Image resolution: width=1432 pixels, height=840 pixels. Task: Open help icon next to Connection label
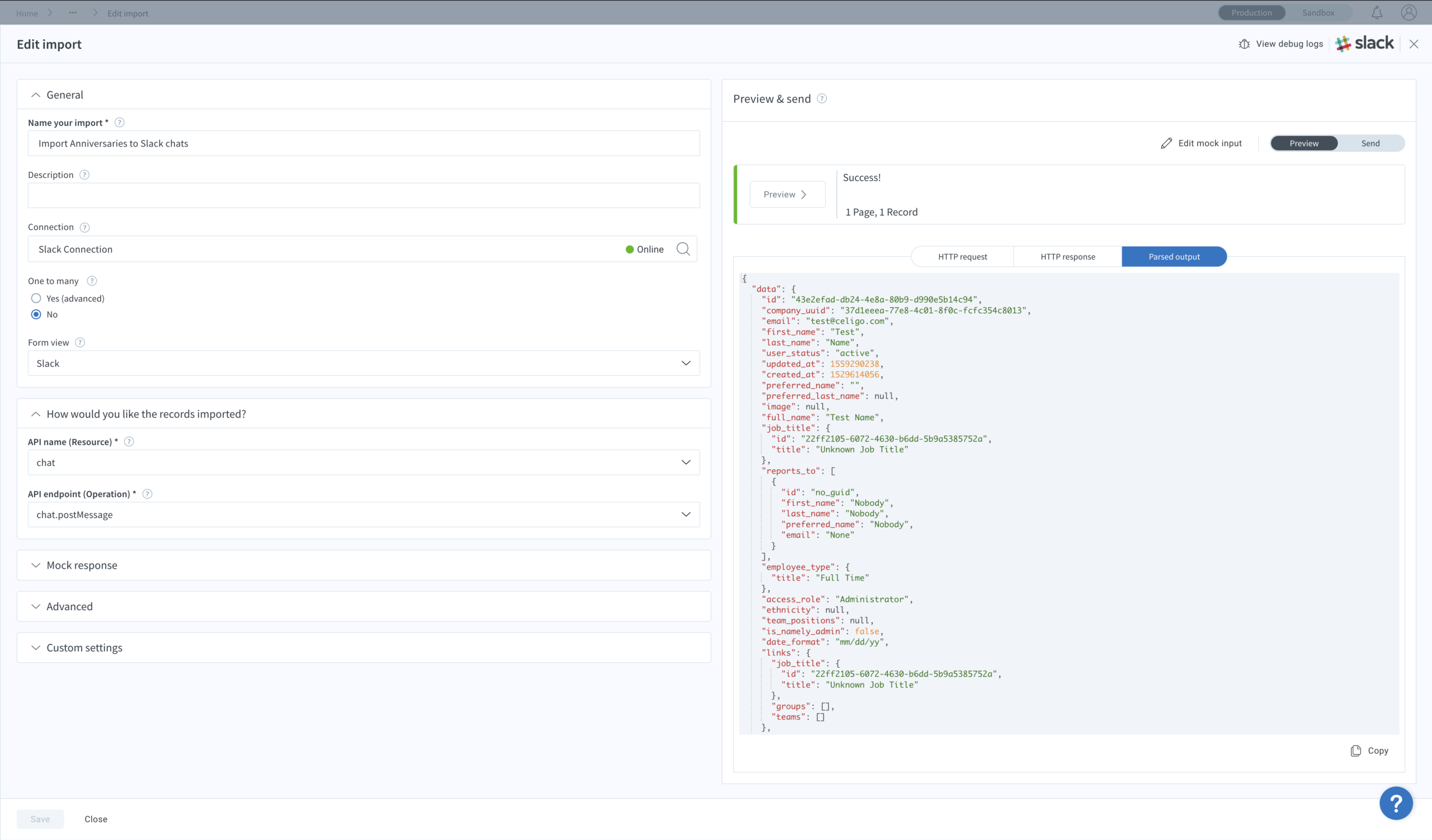click(x=84, y=226)
